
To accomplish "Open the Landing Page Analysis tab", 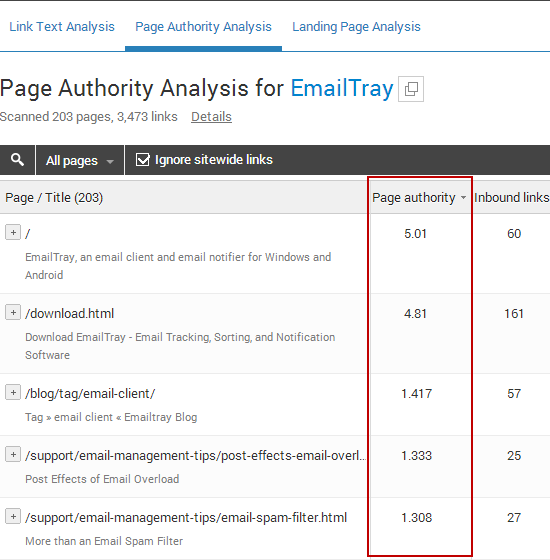I will [356, 27].
